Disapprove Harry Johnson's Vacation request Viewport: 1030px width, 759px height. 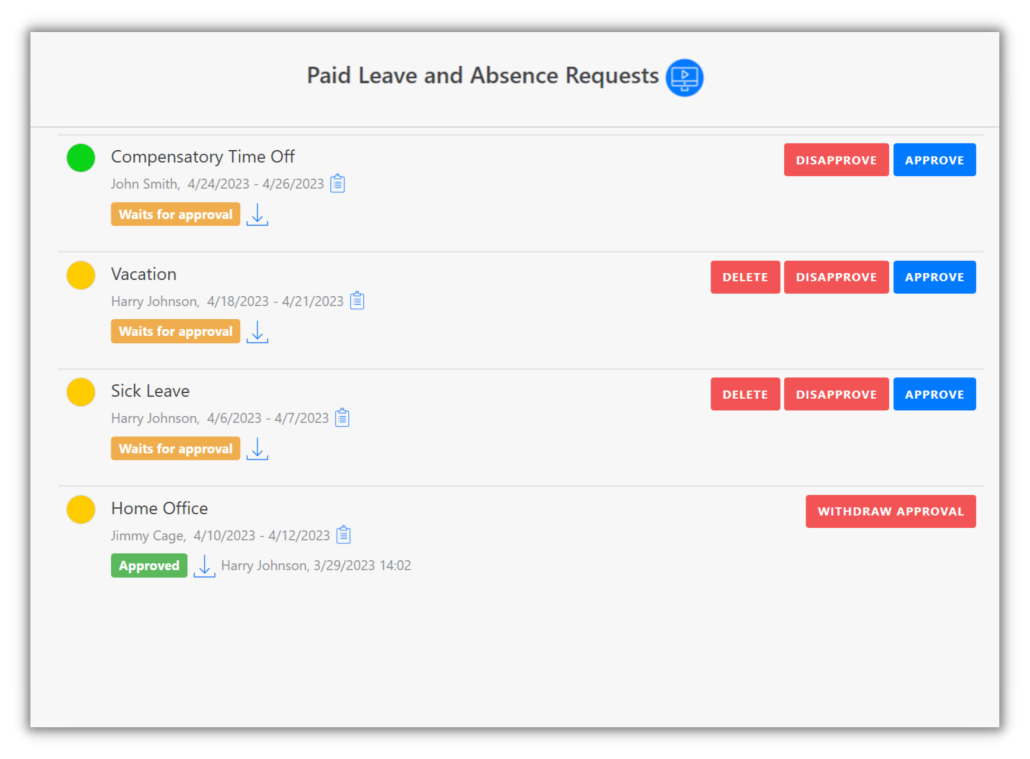pyautogui.click(x=836, y=276)
